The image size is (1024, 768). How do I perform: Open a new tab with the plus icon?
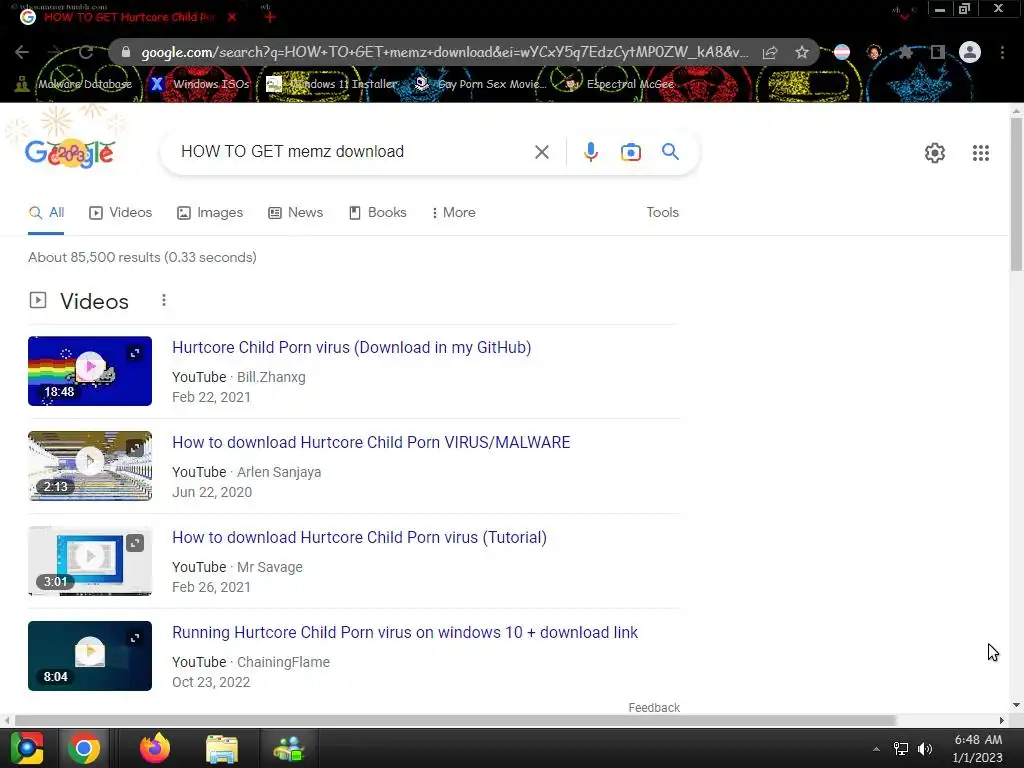click(270, 17)
